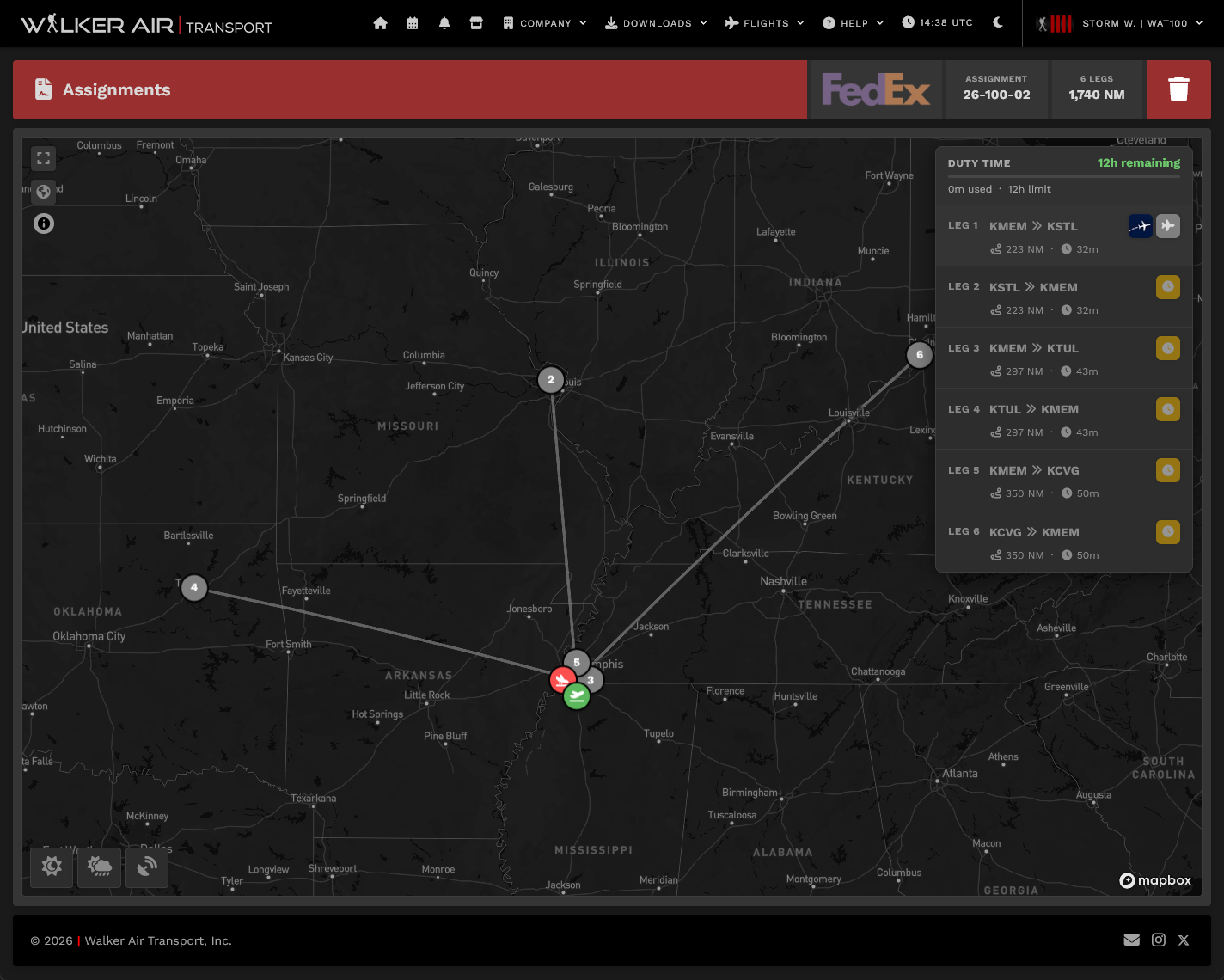This screenshot has height=980, width=1224.
Task: Click pending clock icon for Leg 2
Action: click(1168, 287)
